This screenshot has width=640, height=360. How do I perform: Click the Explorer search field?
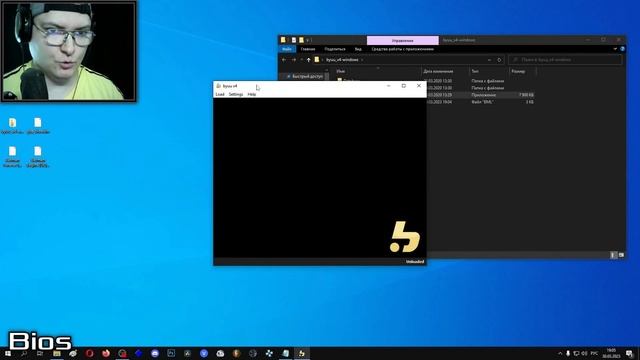pos(565,60)
